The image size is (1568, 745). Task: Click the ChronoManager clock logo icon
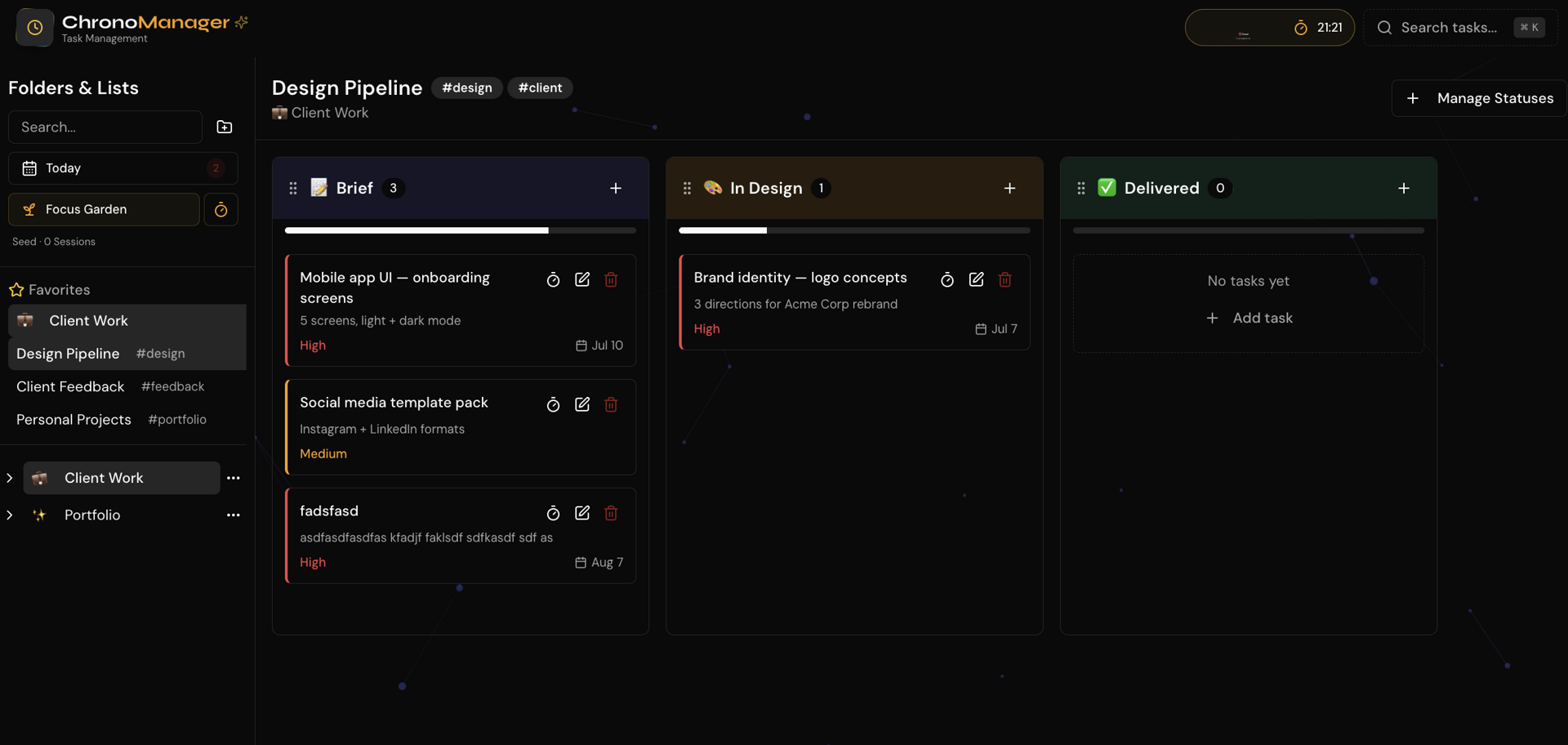point(34,28)
